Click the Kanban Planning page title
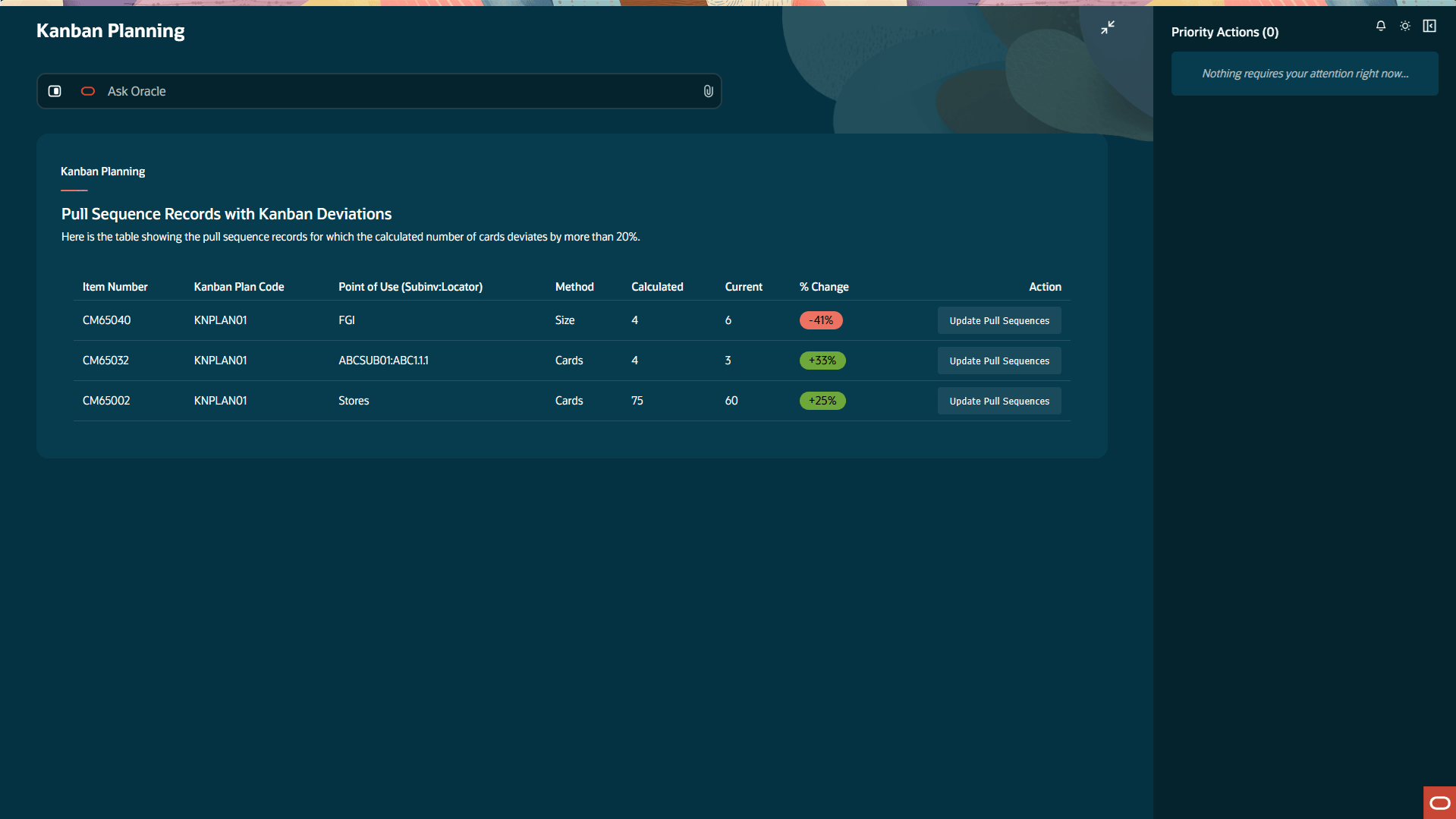The height and width of the screenshot is (819, 1456). click(x=111, y=31)
